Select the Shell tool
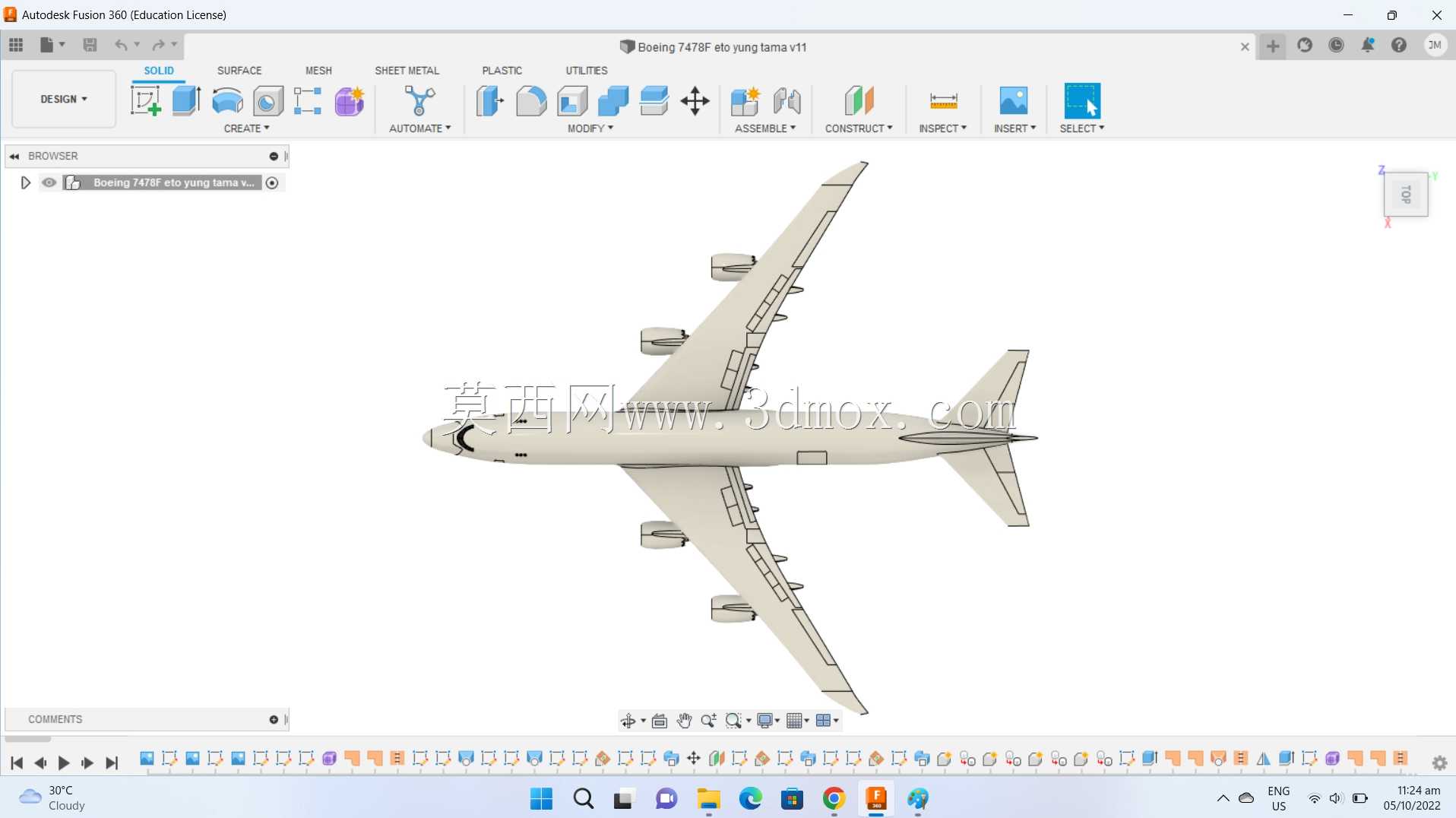 (x=572, y=100)
